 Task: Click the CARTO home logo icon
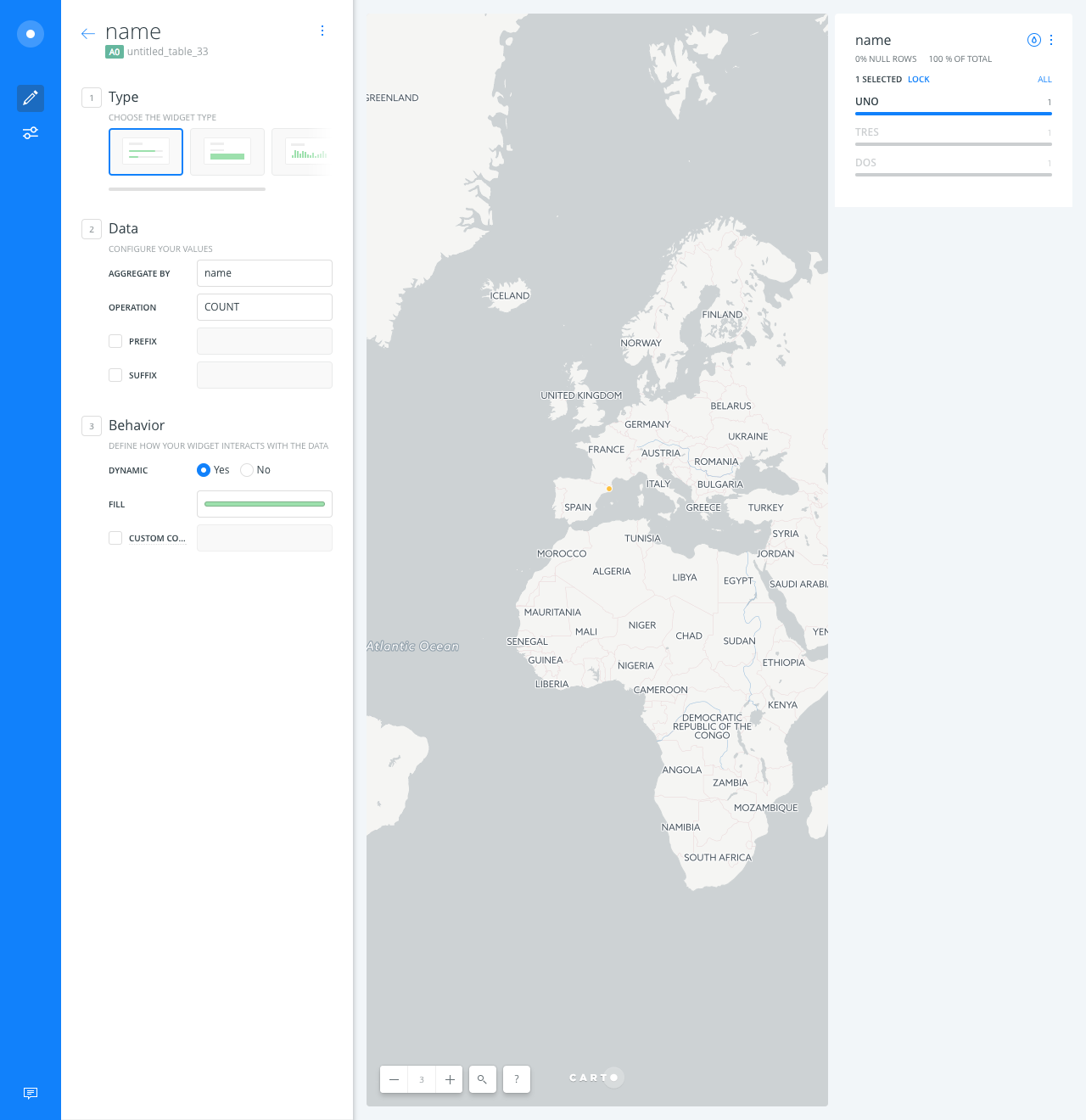pyautogui.click(x=31, y=34)
